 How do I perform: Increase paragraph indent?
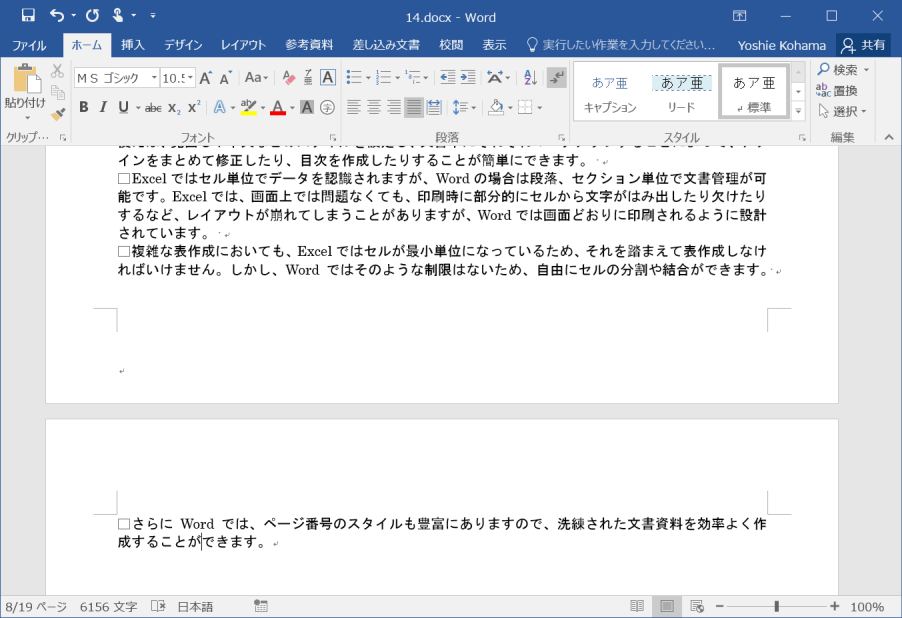[468, 77]
